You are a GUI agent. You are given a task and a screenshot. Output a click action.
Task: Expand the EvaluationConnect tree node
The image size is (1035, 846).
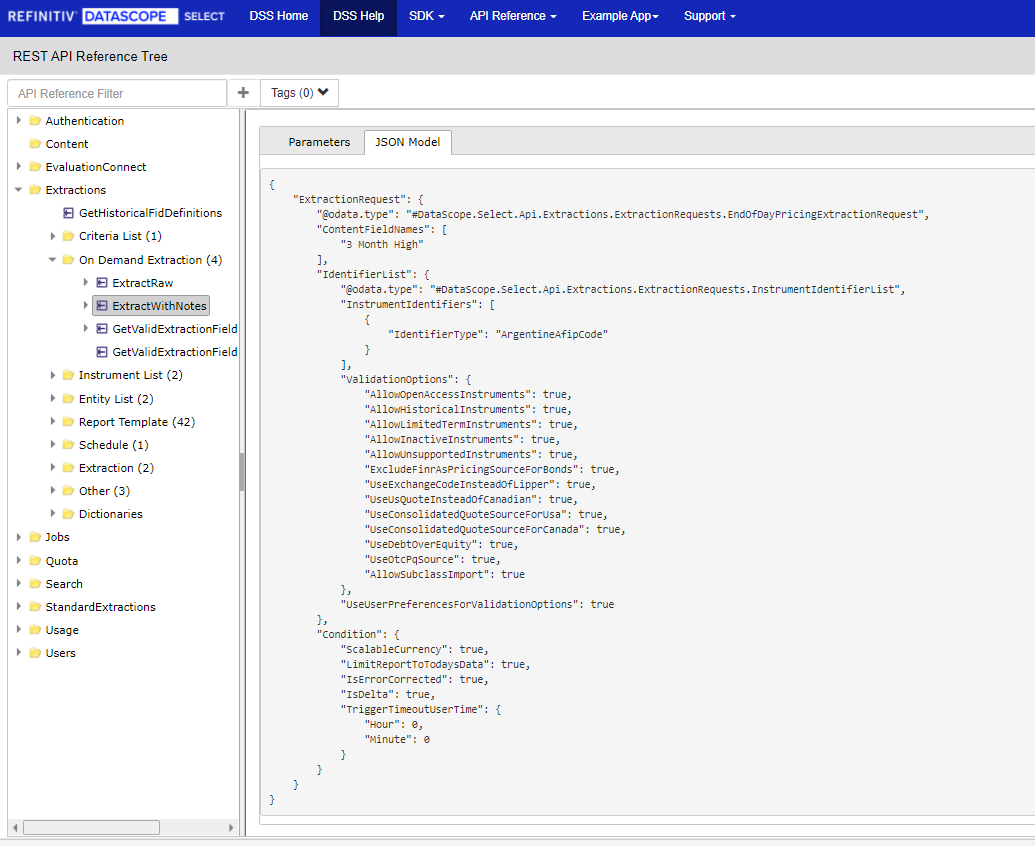(x=18, y=167)
